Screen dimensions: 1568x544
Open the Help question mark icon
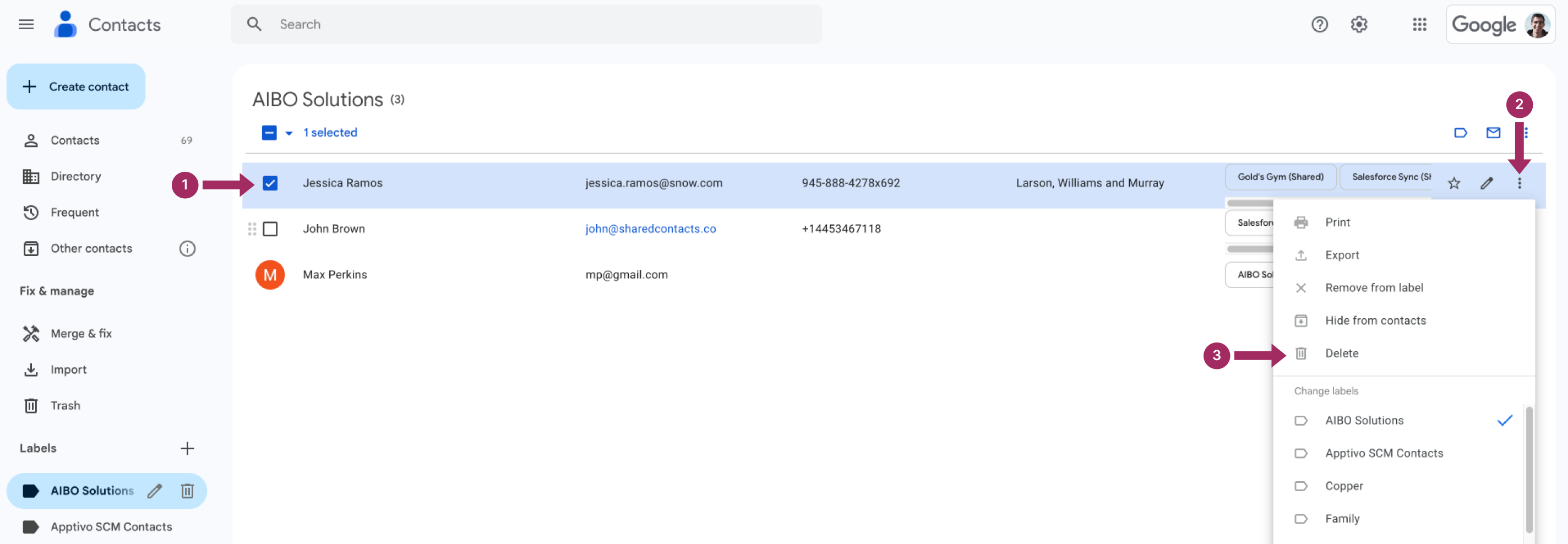pos(1319,24)
